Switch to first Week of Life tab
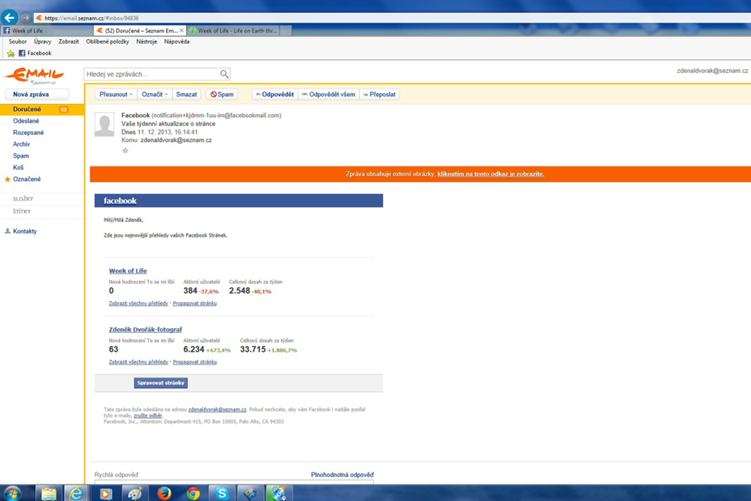Screen dimensions: 751x501 point(47,30)
